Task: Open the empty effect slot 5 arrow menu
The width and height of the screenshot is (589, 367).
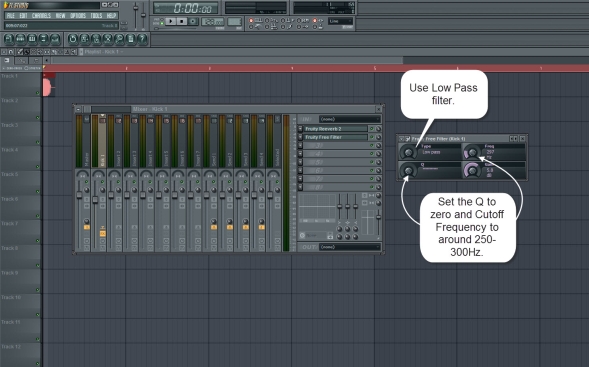Action: point(301,162)
